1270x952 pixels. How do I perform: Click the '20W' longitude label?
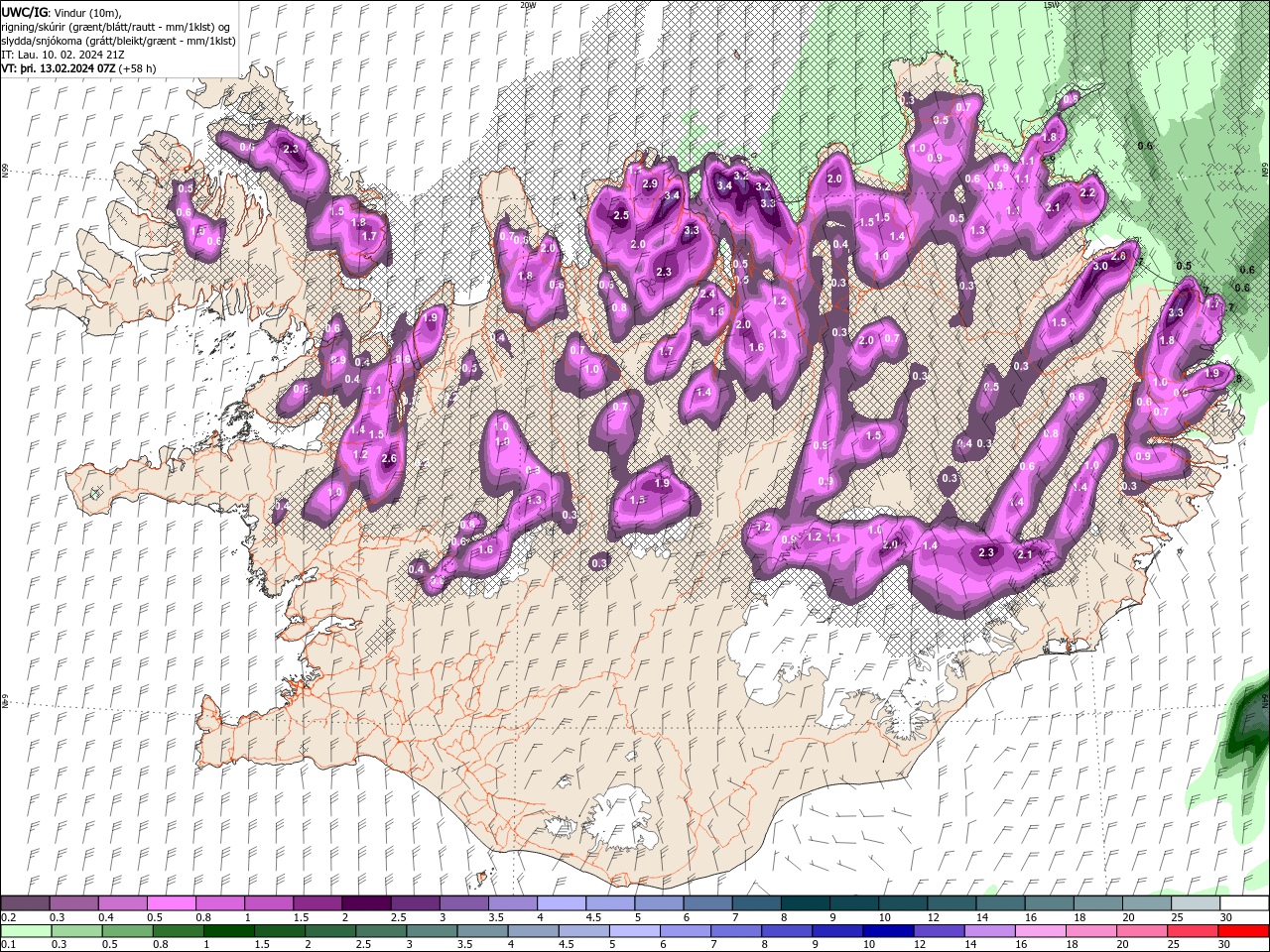pyautogui.click(x=528, y=5)
